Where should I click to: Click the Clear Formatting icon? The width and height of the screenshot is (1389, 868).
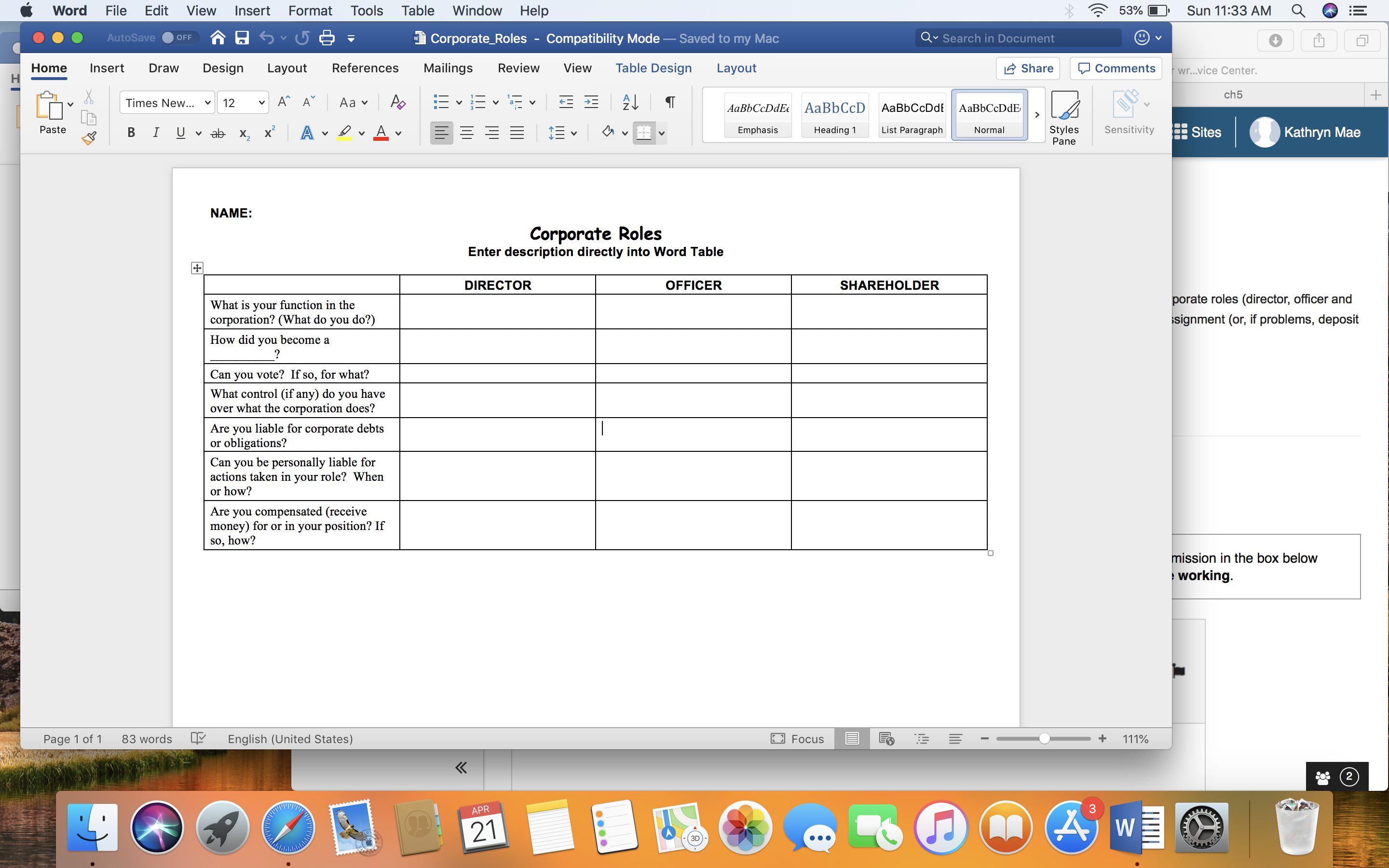pos(397,103)
